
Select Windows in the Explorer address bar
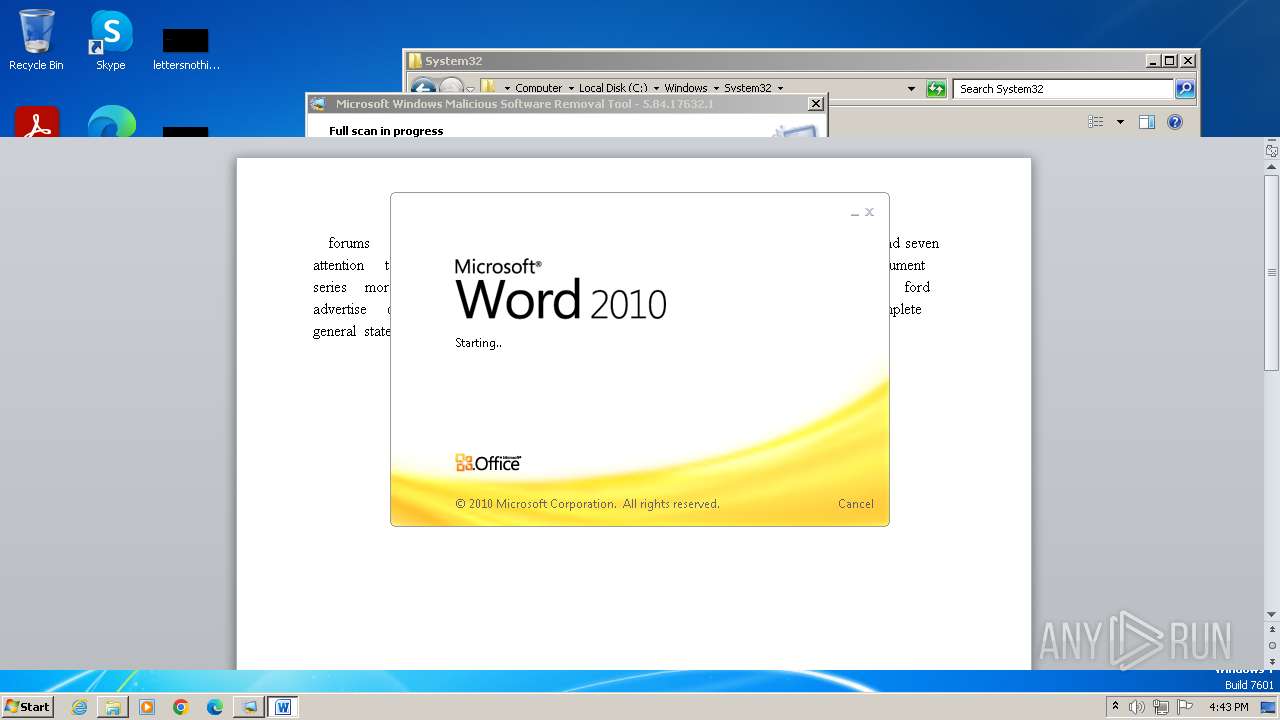tap(686, 89)
